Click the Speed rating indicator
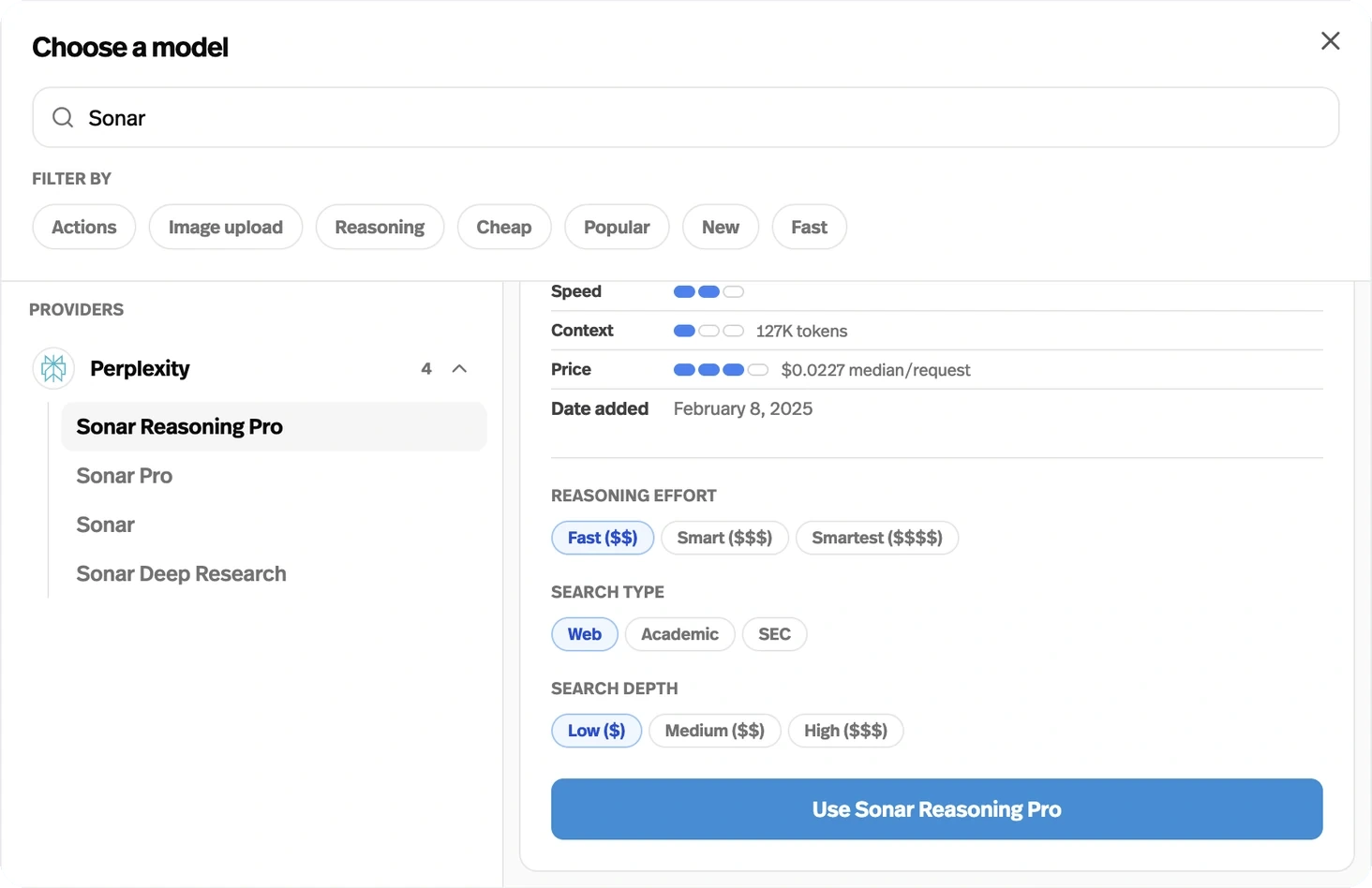The width and height of the screenshot is (1372, 888). (x=708, y=291)
